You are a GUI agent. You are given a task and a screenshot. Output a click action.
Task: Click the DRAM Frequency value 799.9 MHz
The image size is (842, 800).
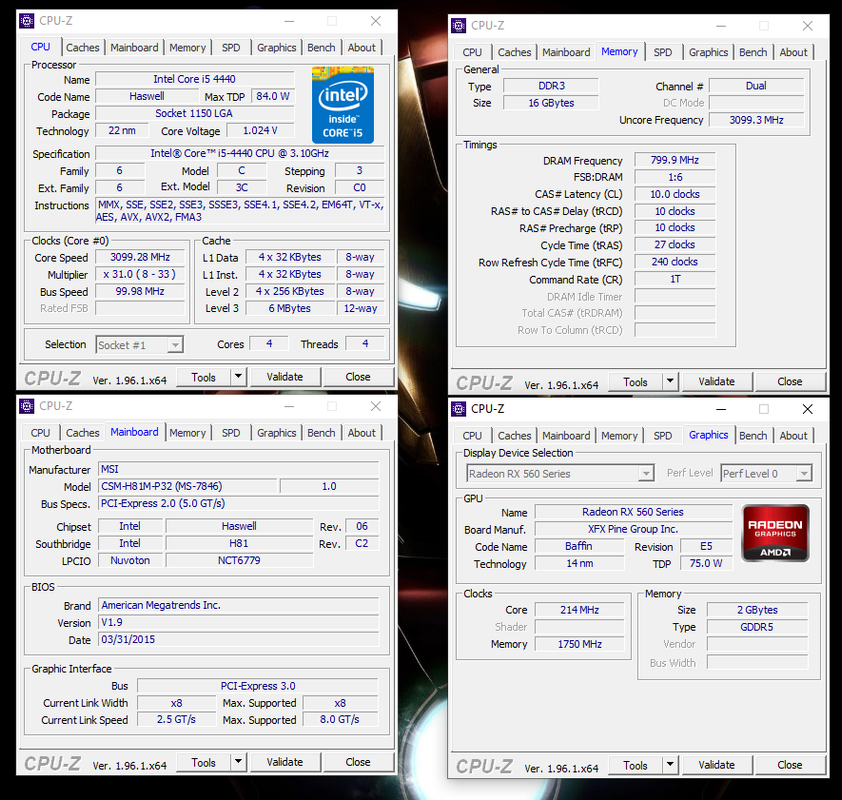pyautogui.click(x=675, y=160)
